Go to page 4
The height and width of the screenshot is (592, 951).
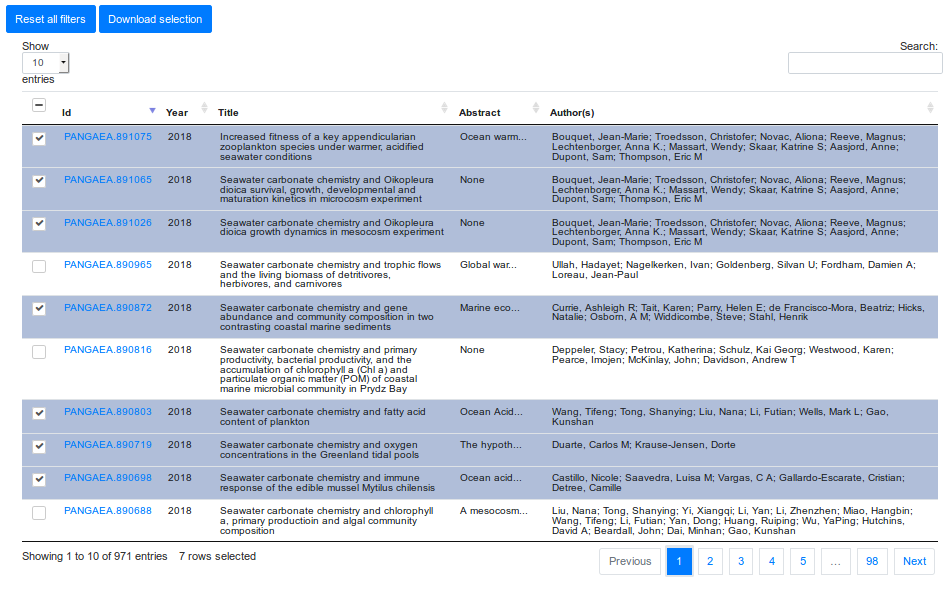[772, 561]
